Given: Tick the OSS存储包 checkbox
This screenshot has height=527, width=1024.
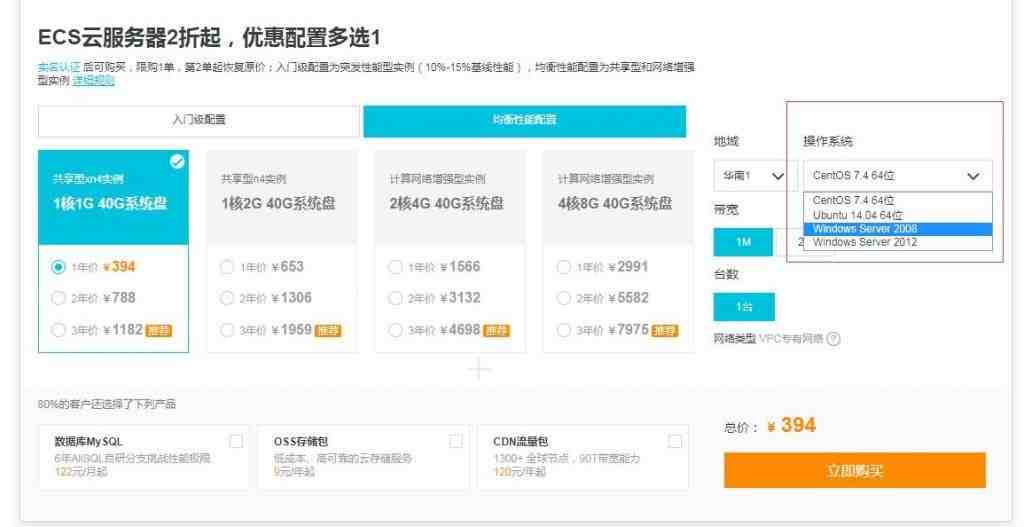Looking at the screenshot, I should (456, 441).
